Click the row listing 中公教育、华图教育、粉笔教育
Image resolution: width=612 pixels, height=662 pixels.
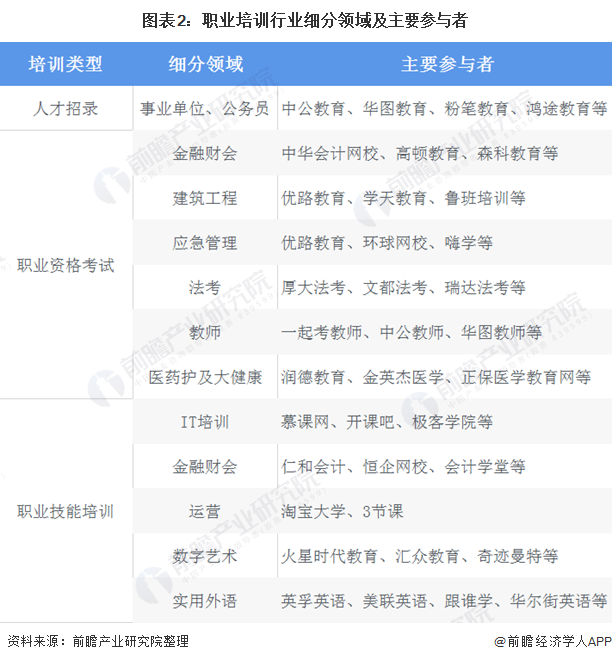(x=444, y=109)
